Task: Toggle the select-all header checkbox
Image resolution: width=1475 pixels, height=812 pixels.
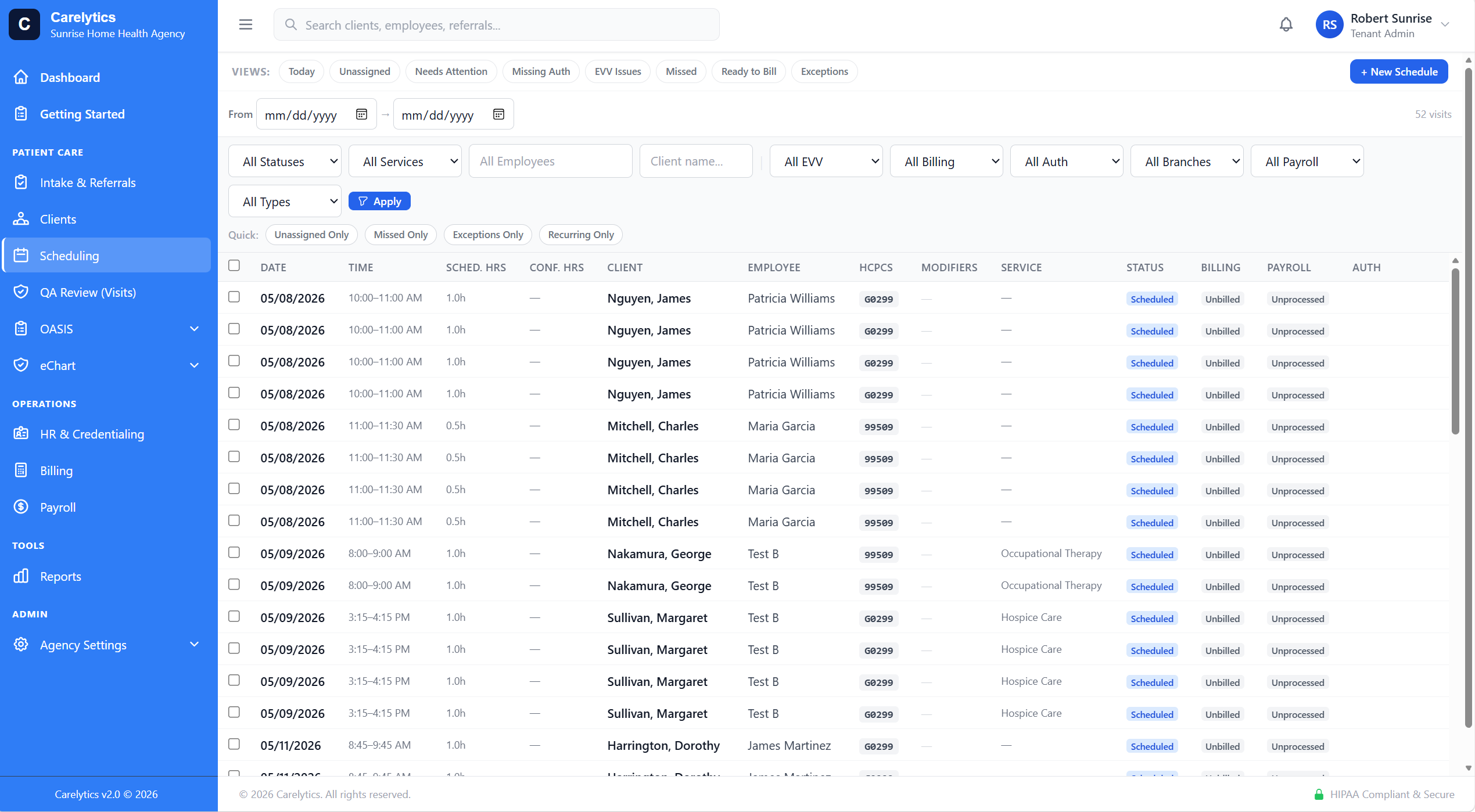Action: [234, 265]
